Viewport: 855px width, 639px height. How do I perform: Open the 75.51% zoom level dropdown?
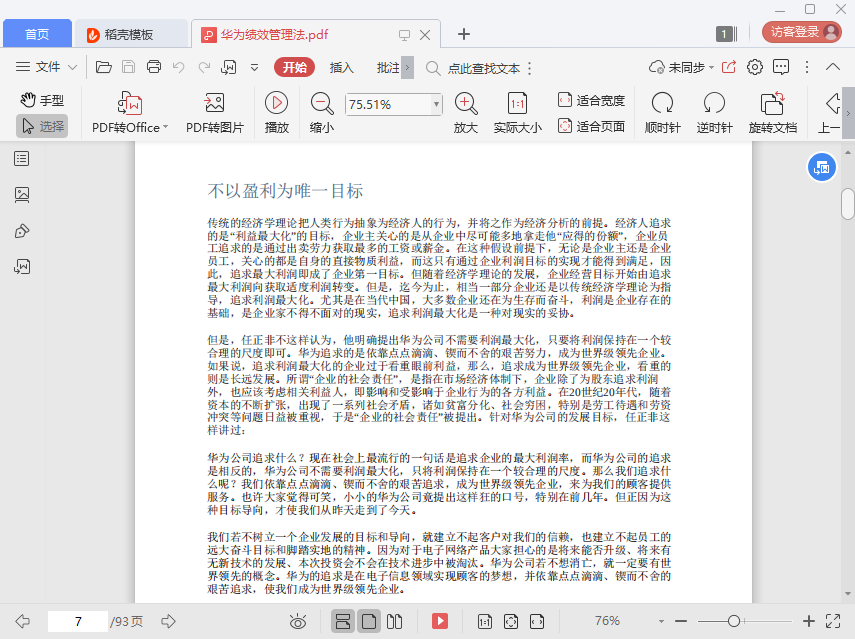click(436, 104)
